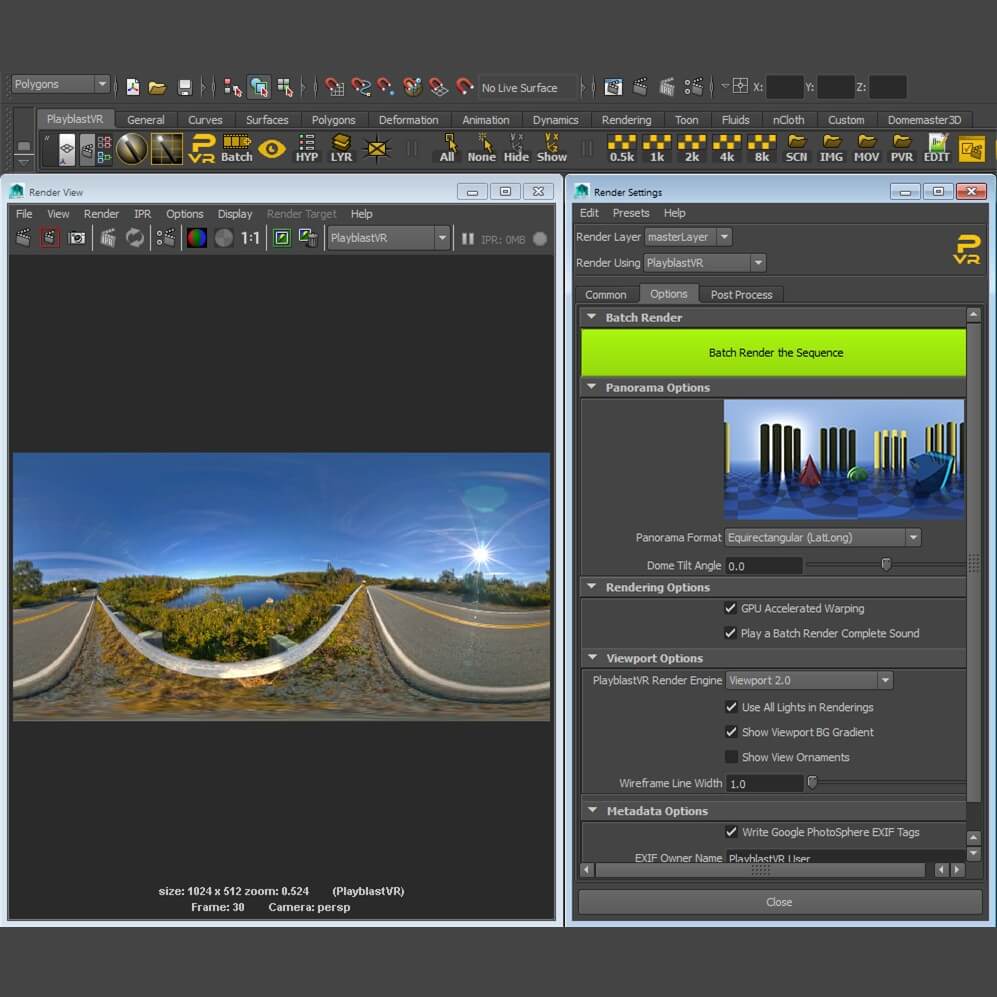Select the Domemaster3D shelf tab

click(924, 120)
